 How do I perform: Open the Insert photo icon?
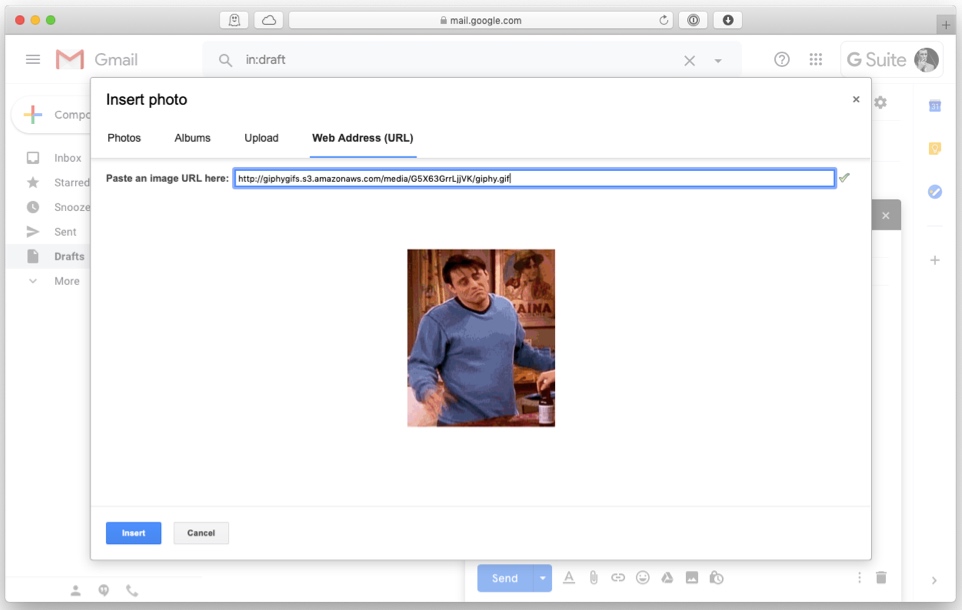(693, 577)
